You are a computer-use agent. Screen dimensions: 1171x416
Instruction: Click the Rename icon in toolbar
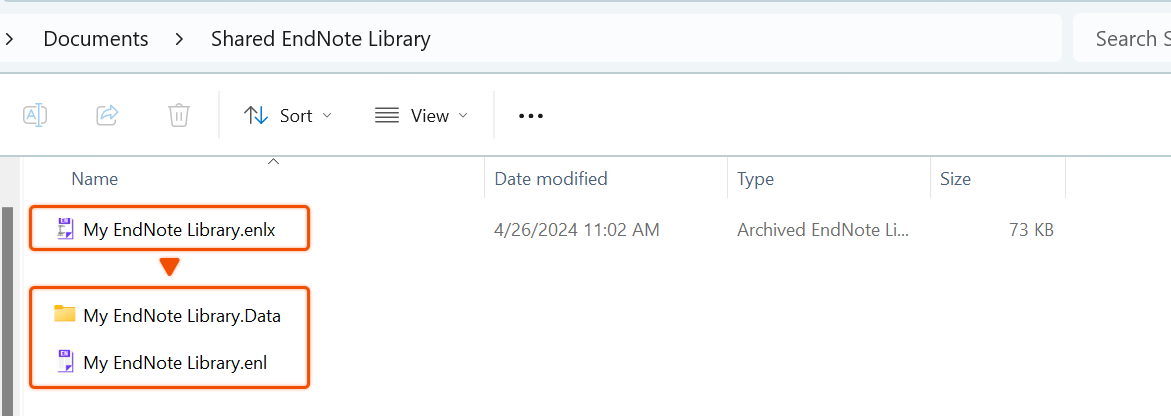coord(35,115)
